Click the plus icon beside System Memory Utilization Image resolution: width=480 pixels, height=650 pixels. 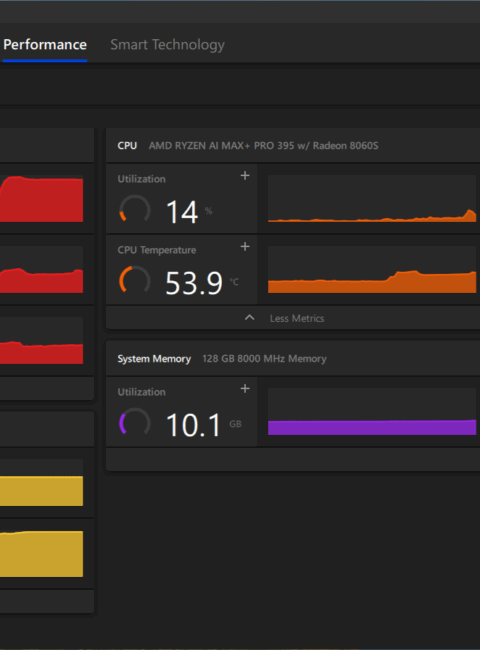pos(245,388)
